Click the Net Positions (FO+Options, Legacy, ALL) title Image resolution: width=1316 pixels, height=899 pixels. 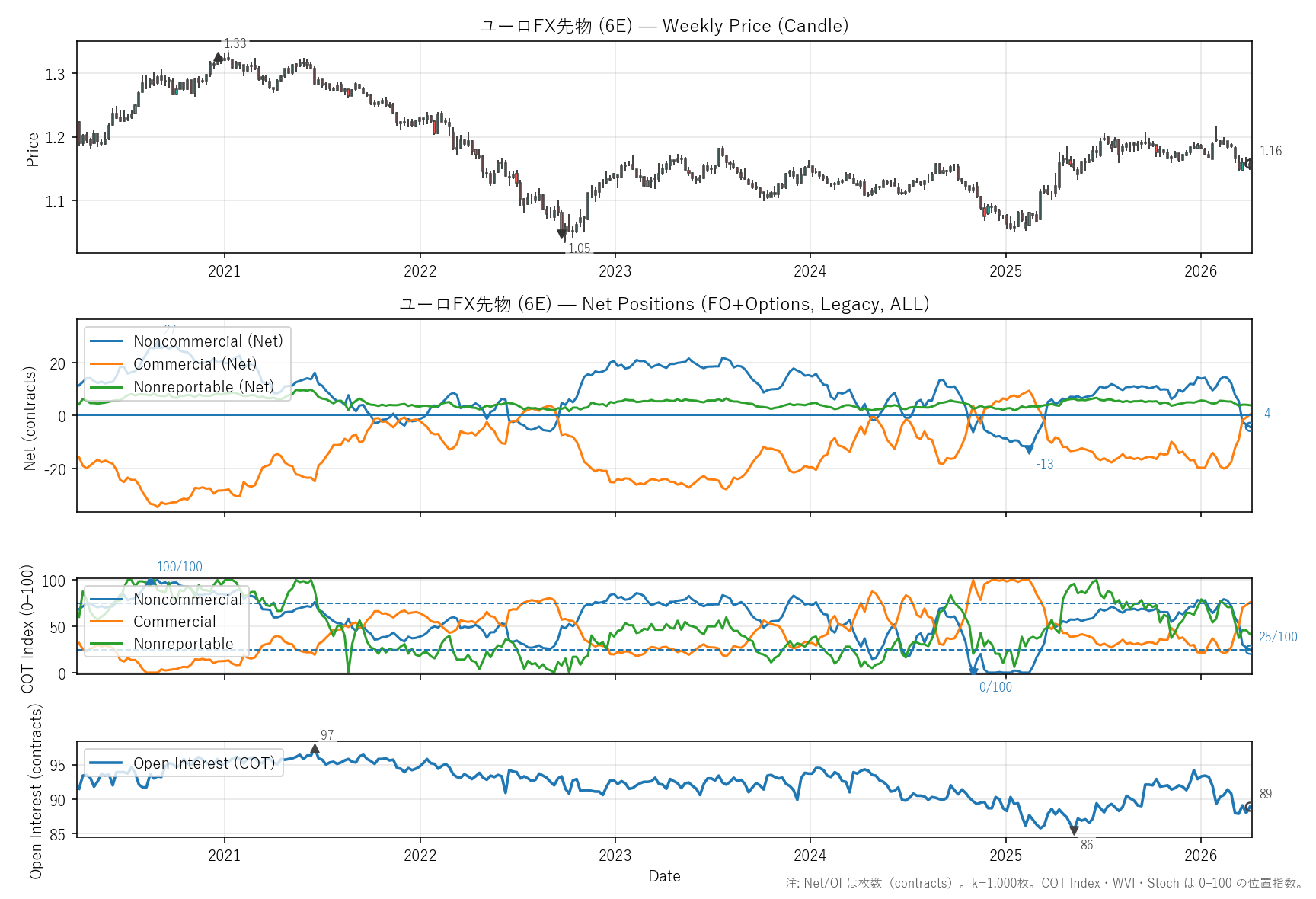pyautogui.click(x=664, y=304)
